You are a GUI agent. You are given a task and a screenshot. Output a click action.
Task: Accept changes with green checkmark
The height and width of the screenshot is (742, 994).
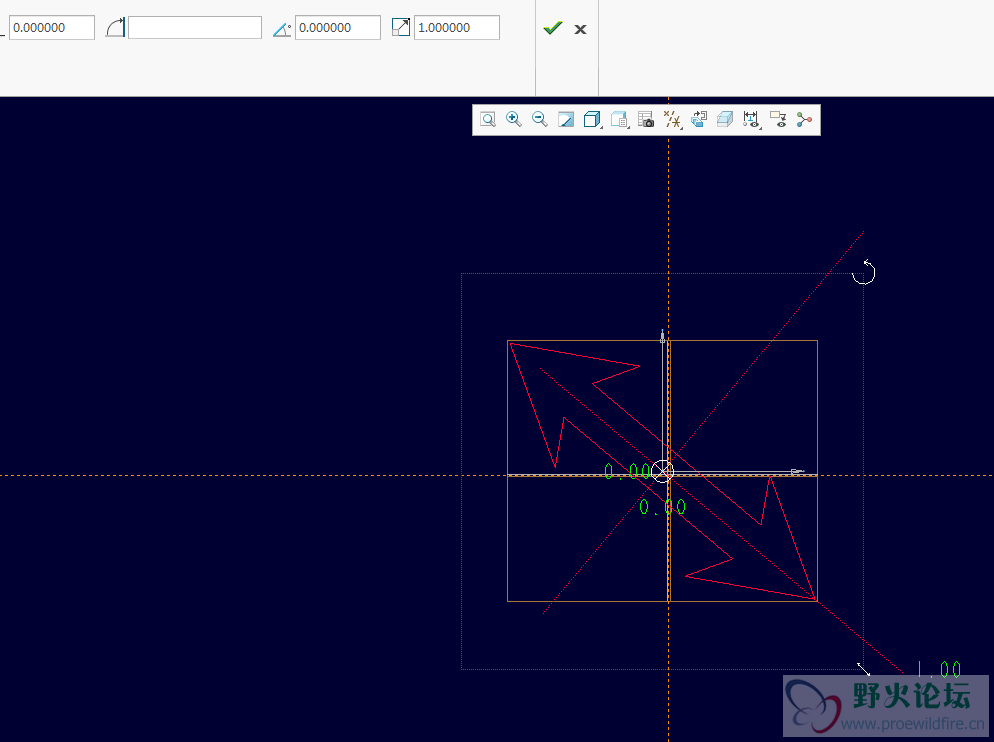click(x=552, y=28)
